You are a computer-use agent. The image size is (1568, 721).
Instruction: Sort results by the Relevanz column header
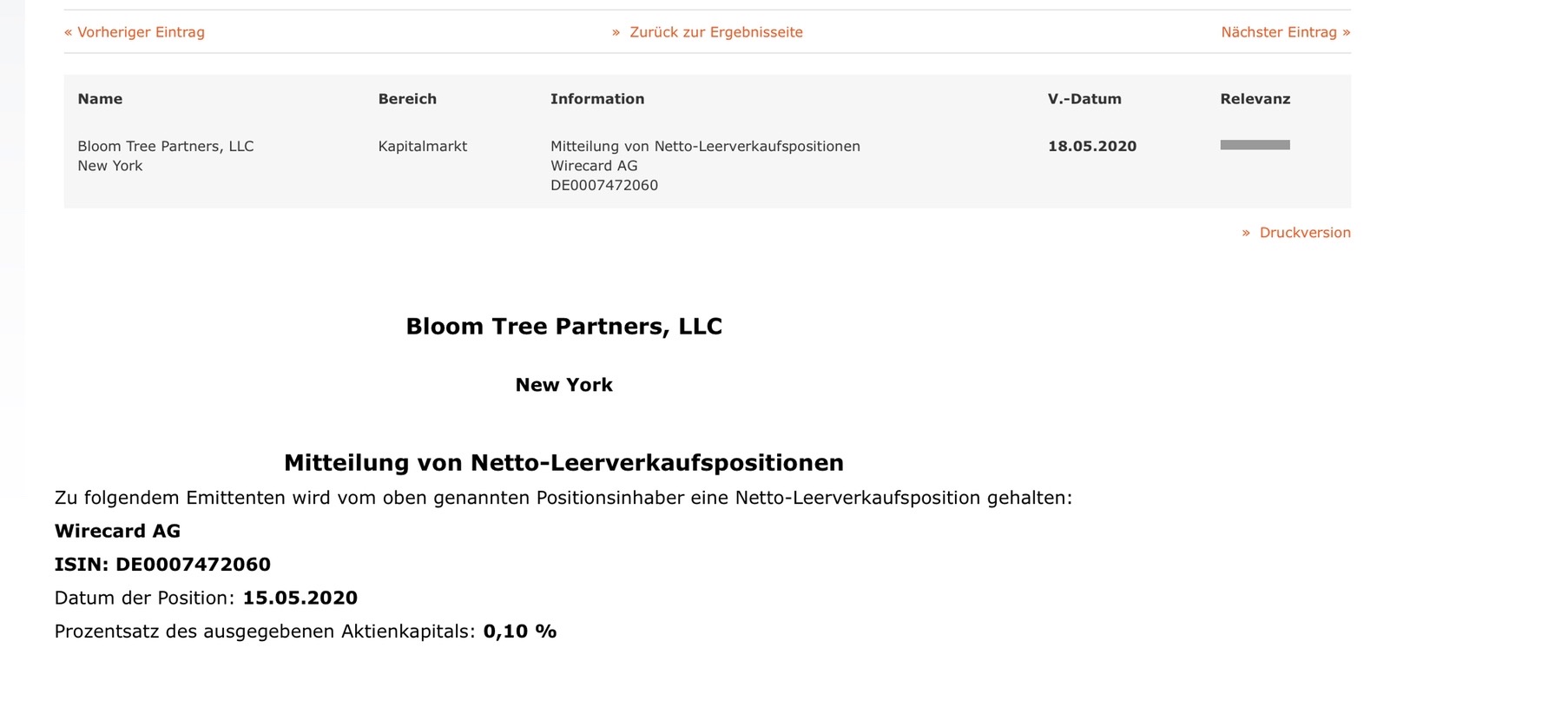tap(1255, 99)
